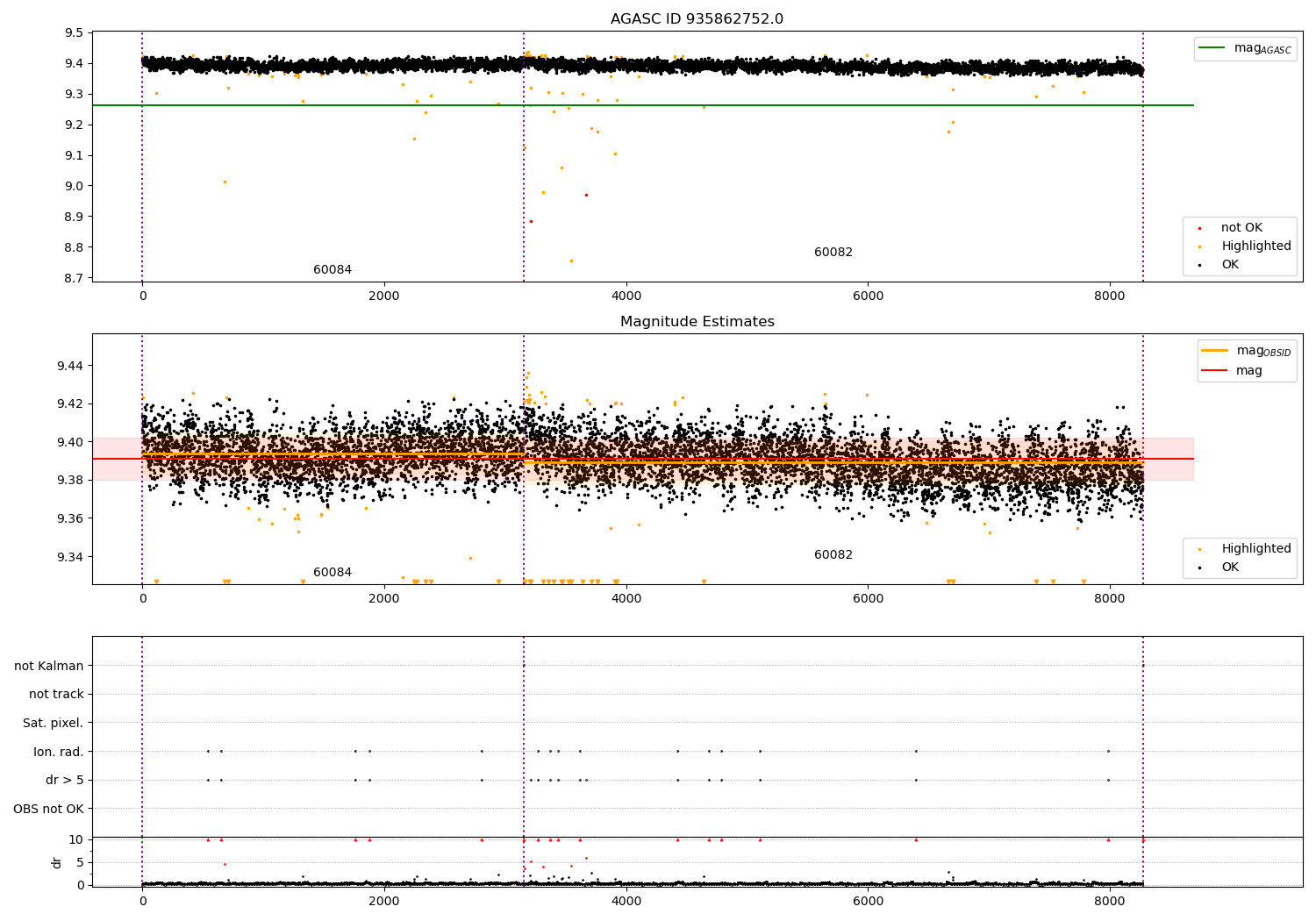Click the 8.7 y-axis tick in top plot
Viewport: 1316px width, 921px height.
pyautogui.click(x=75, y=278)
